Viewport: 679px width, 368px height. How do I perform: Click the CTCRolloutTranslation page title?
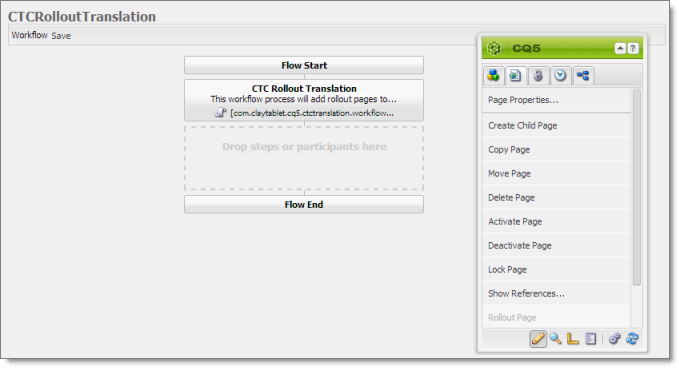click(82, 16)
